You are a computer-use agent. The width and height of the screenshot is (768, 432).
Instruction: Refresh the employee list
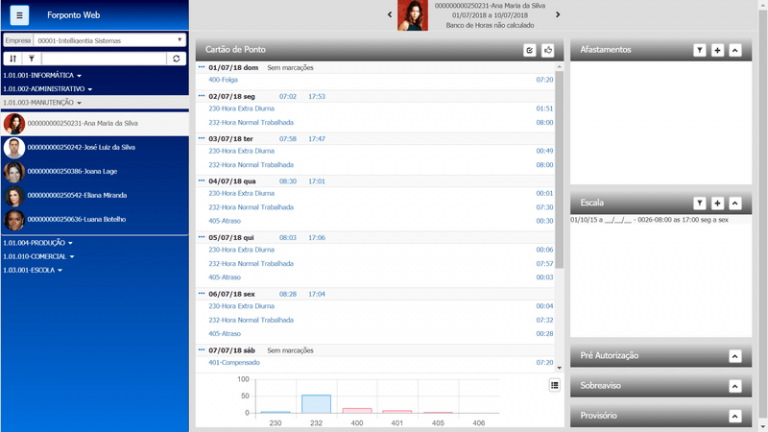coord(177,59)
